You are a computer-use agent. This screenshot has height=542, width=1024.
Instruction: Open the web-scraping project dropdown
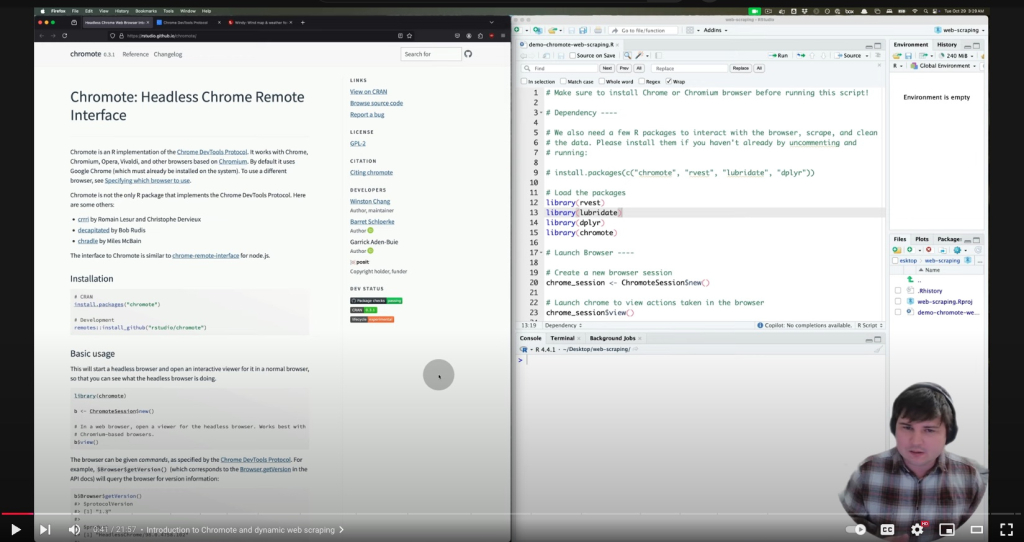click(x=959, y=30)
